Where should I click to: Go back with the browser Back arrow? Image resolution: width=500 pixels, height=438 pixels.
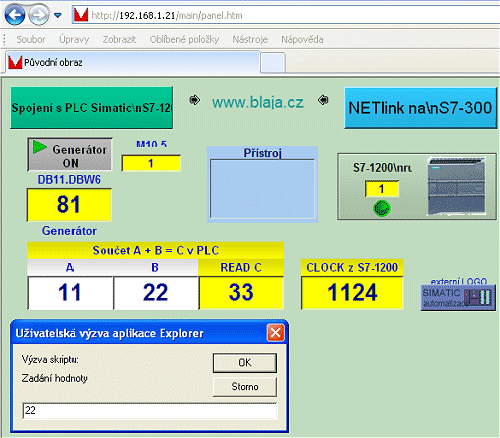[x=14, y=15]
